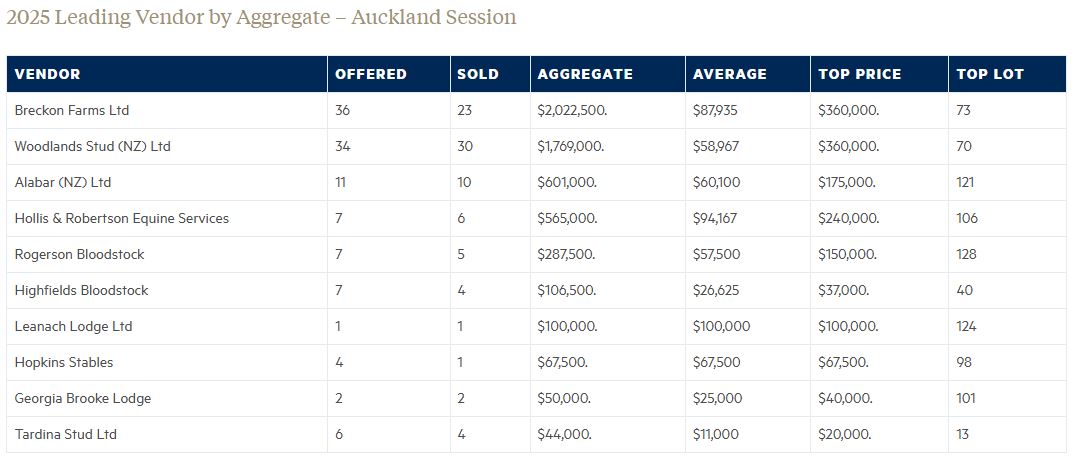Click the $2,022,500 aggregate value

click(572, 110)
